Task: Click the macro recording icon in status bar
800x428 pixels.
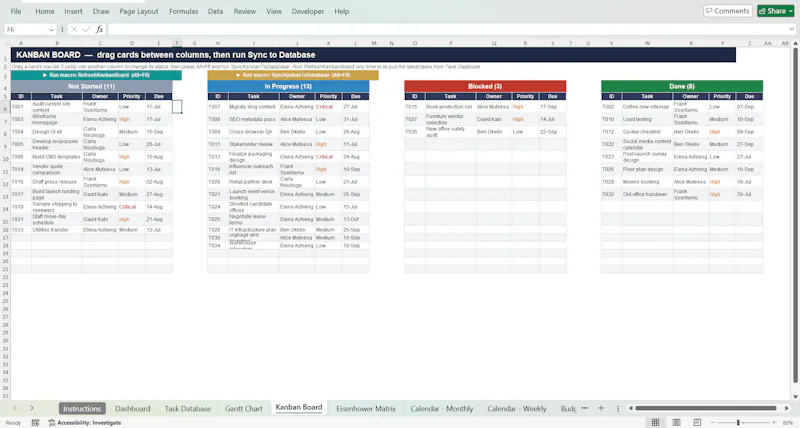Action: [x=35, y=422]
